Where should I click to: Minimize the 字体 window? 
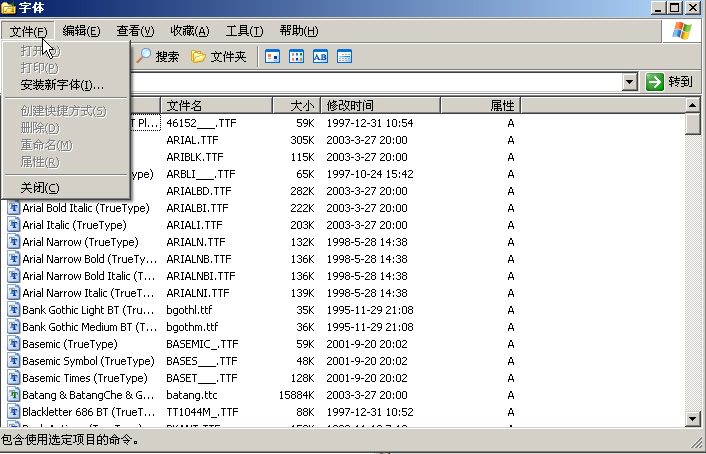pos(659,8)
